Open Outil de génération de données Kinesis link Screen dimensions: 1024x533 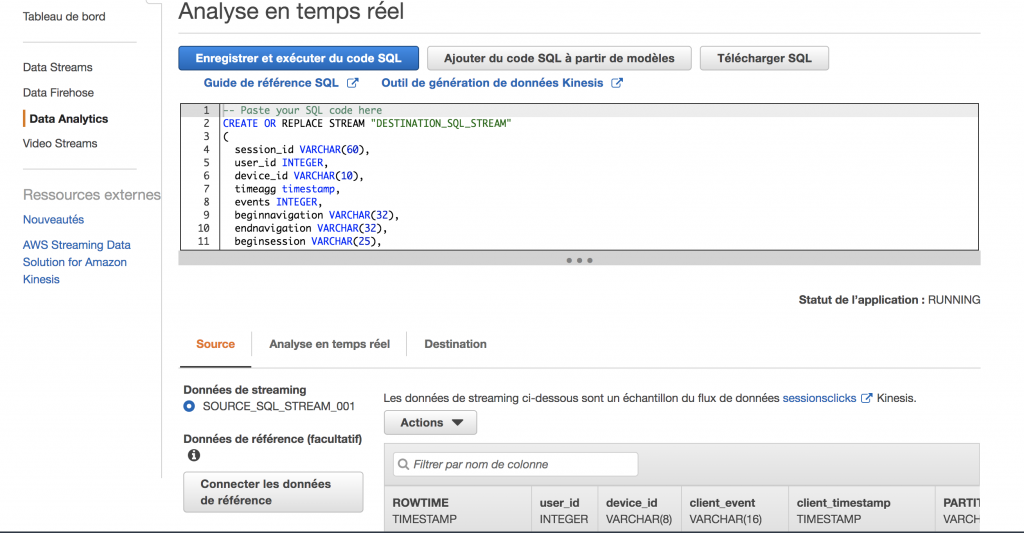pyautogui.click(x=492, y=83)
